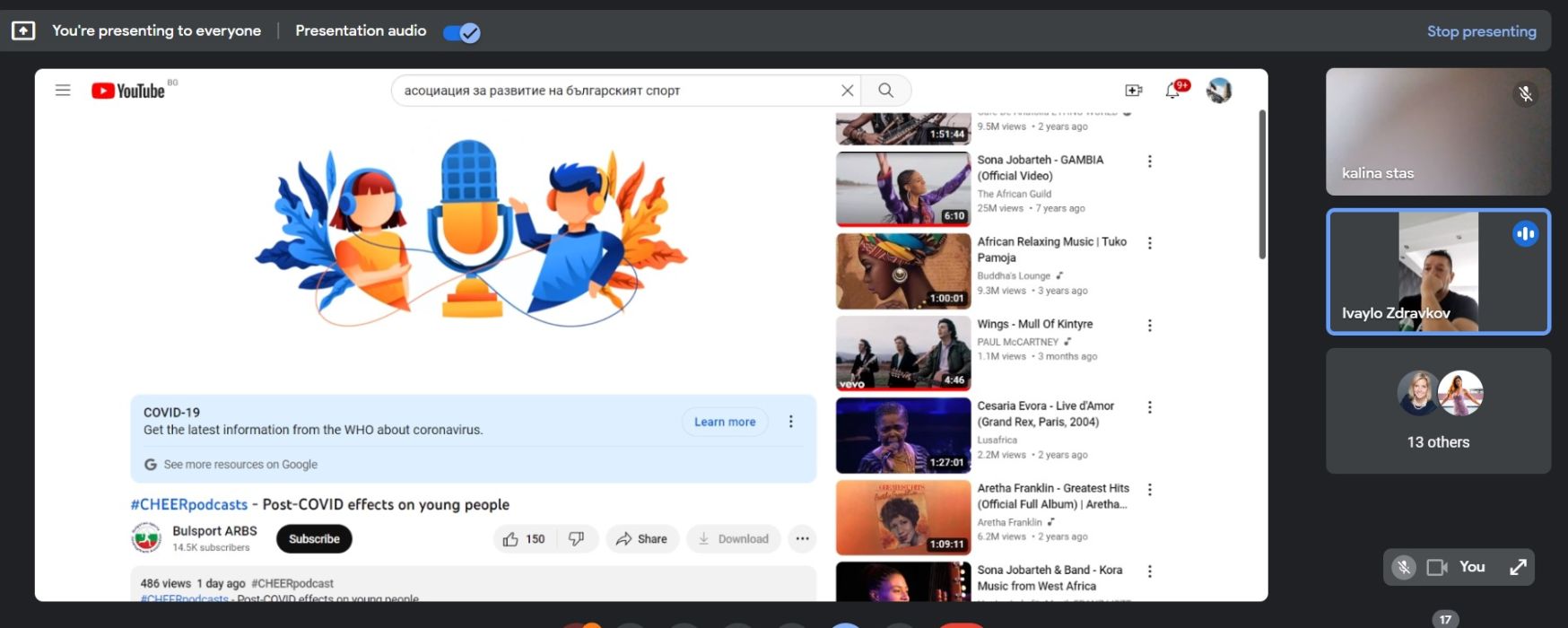Open the 13 others participants tile
The image size is (1568, 628).
point(1438,411)
